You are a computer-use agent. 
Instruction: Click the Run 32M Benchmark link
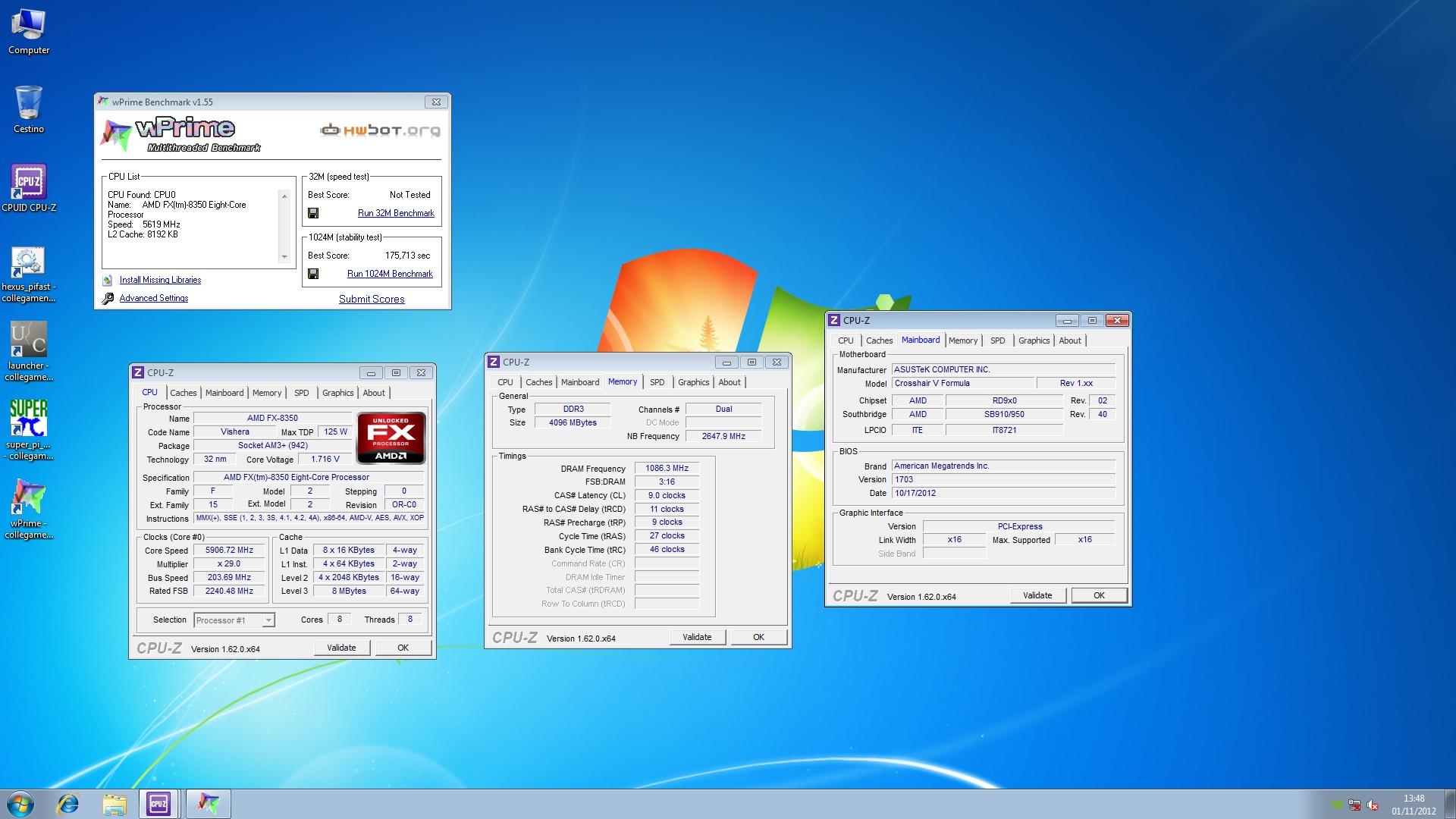tap(396, 213)
